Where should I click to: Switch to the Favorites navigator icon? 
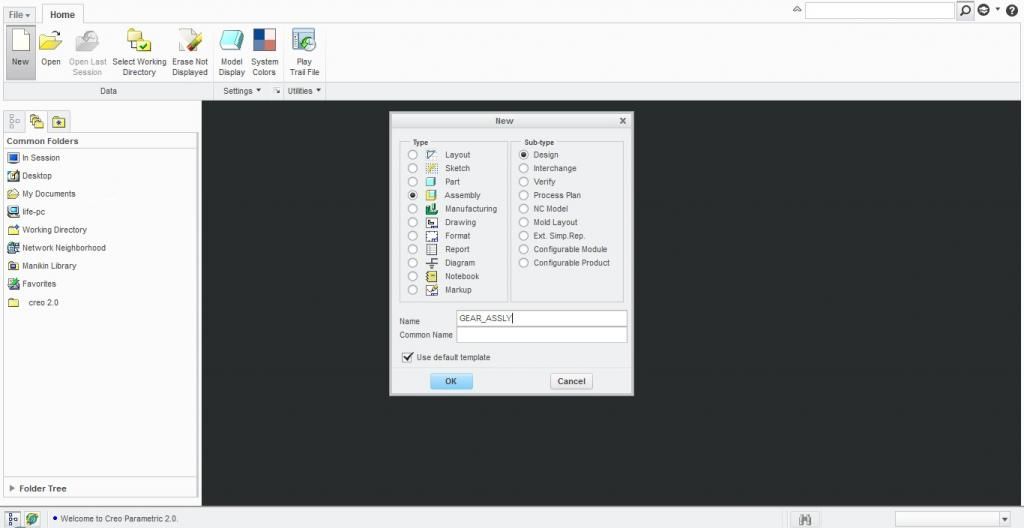click(x=59, y=122)
